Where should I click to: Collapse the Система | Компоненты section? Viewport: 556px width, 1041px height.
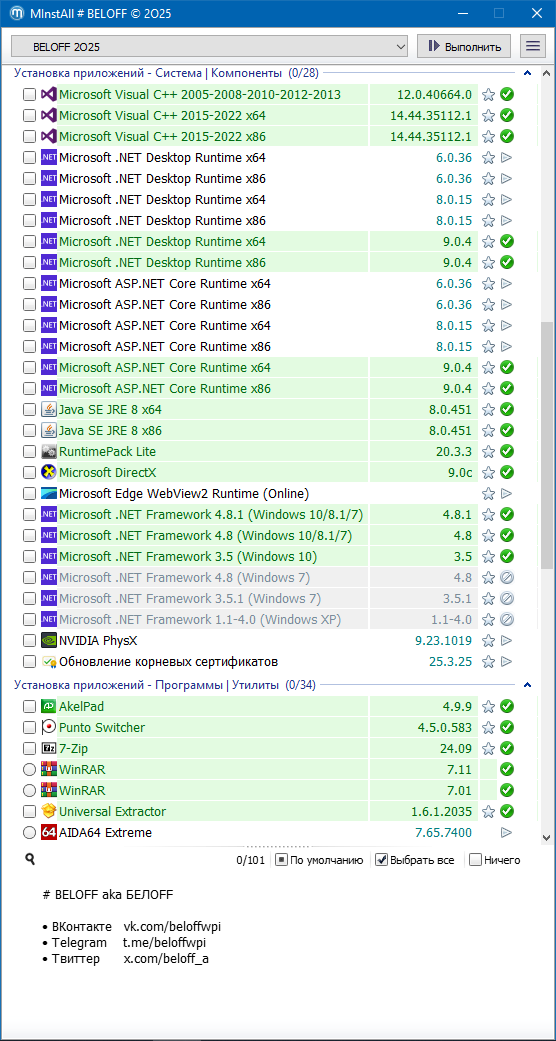click(x=528, y=73)
